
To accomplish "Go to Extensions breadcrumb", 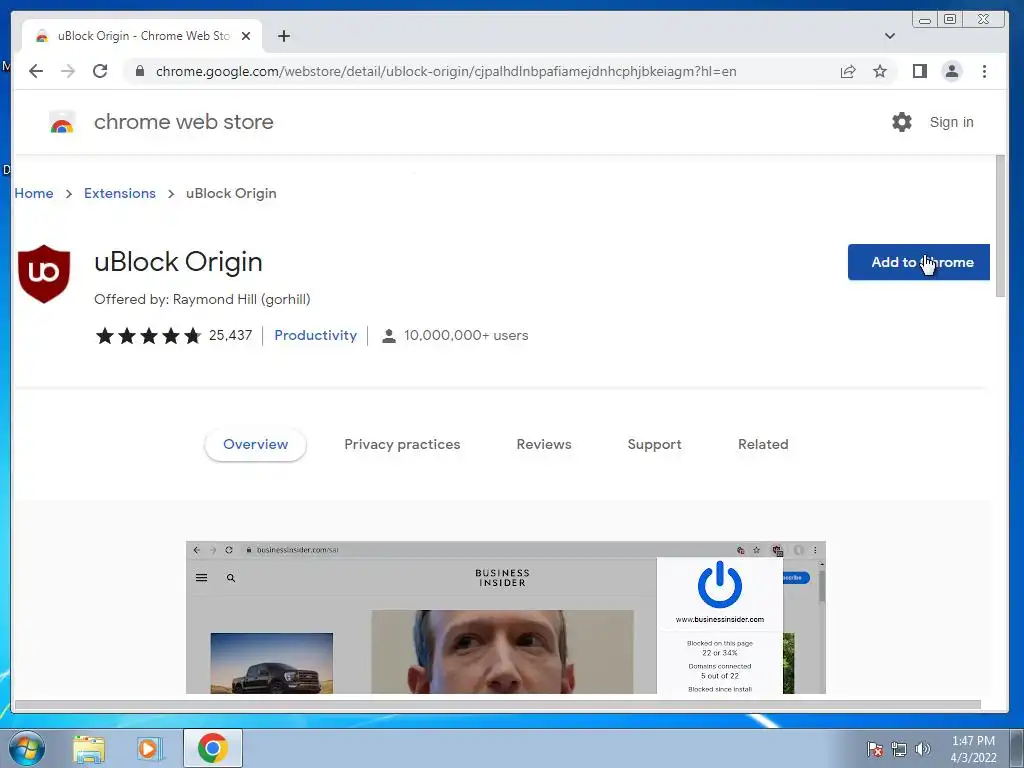I will coord(120,193).
